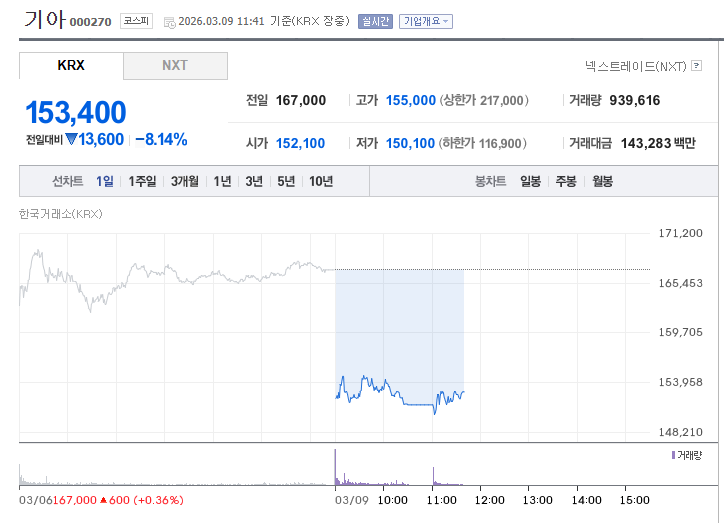This screenshot has width=724, height=523.
Task: Switch to the KRX tab
Action: [71, 66]
